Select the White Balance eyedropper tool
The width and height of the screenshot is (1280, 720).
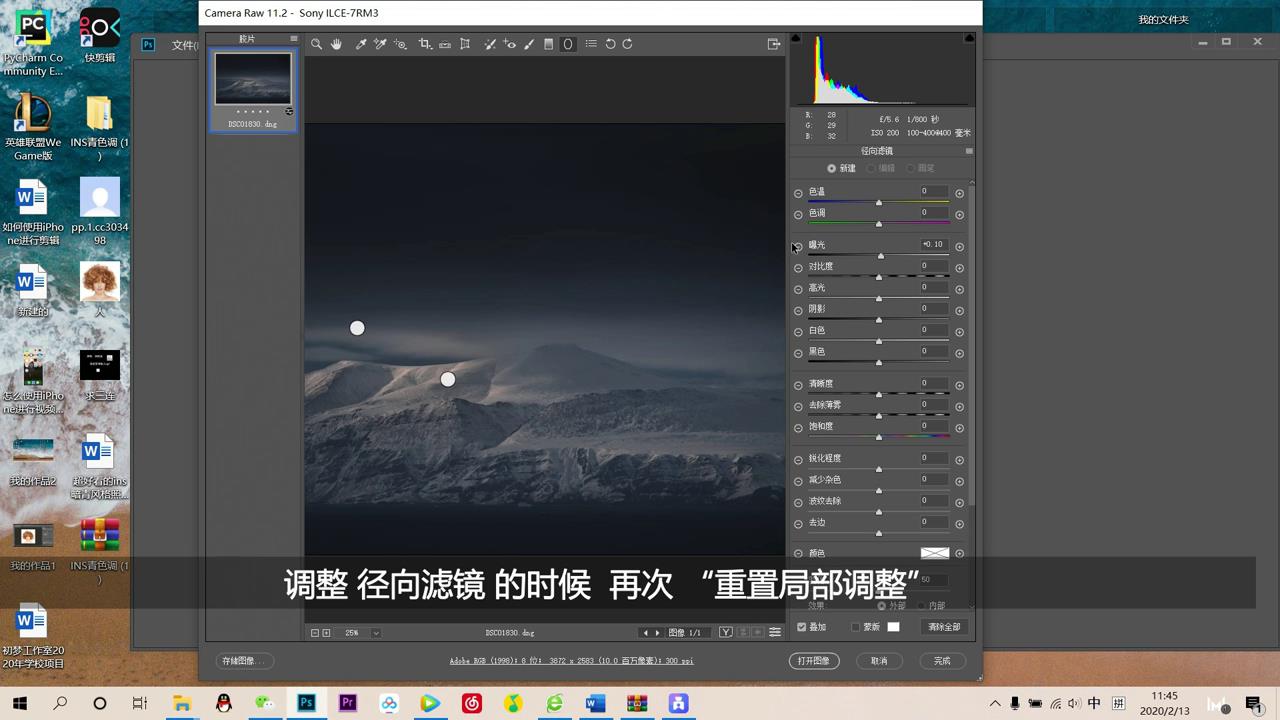pos(361,44)
